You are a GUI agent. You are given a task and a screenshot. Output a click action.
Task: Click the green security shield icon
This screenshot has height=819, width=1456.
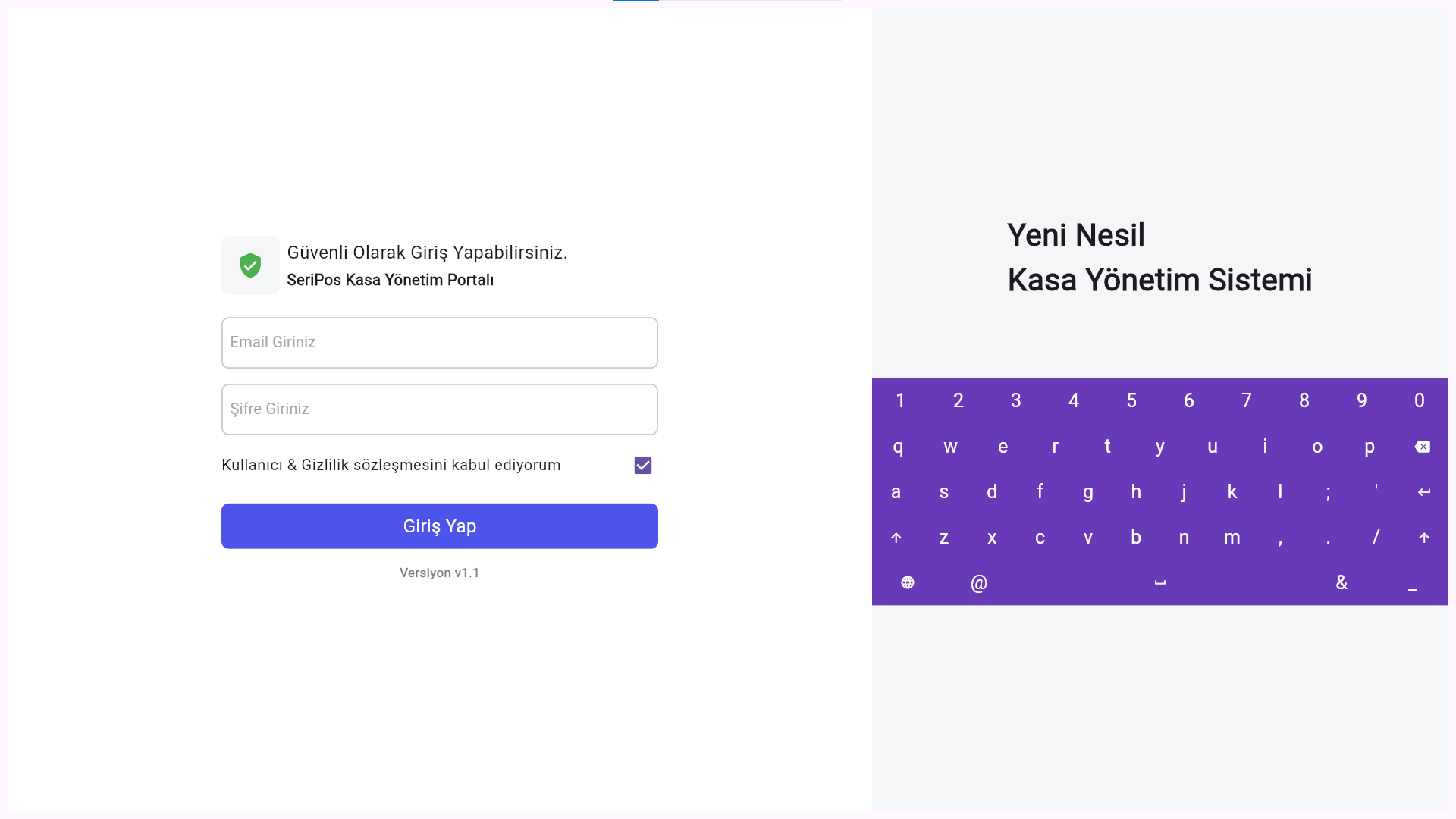(250, 265)
